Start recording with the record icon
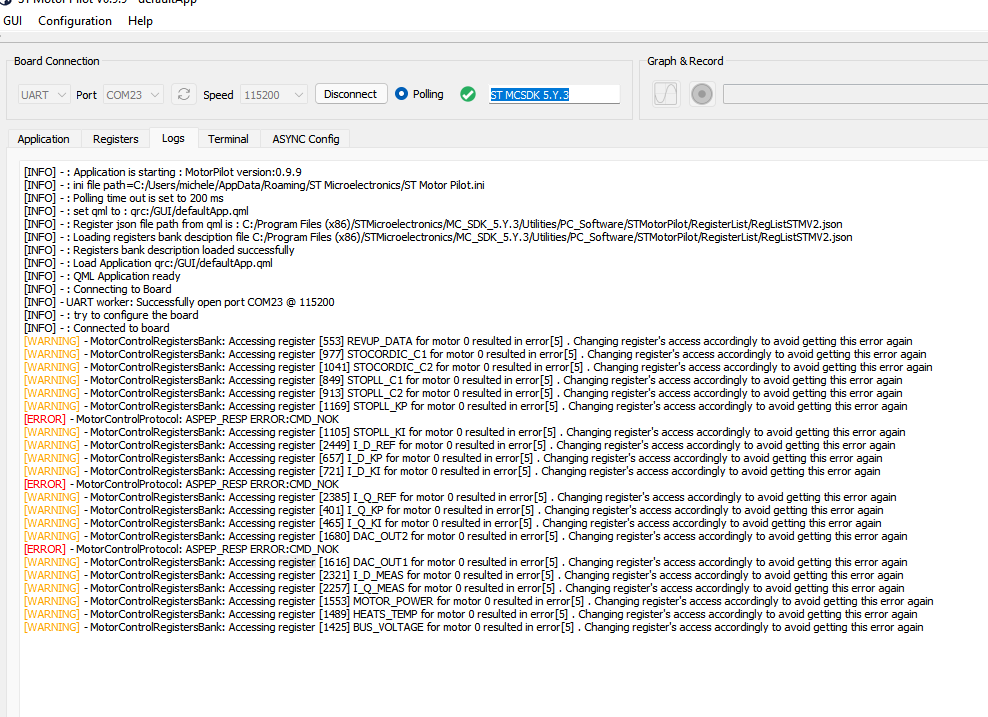 (701, 95)
